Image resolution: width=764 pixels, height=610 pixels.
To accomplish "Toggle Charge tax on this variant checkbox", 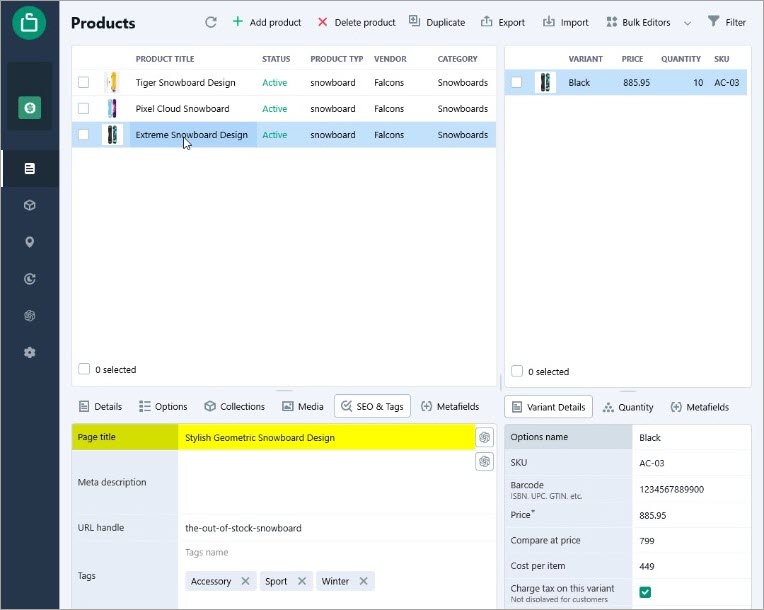I will point(645,592).
